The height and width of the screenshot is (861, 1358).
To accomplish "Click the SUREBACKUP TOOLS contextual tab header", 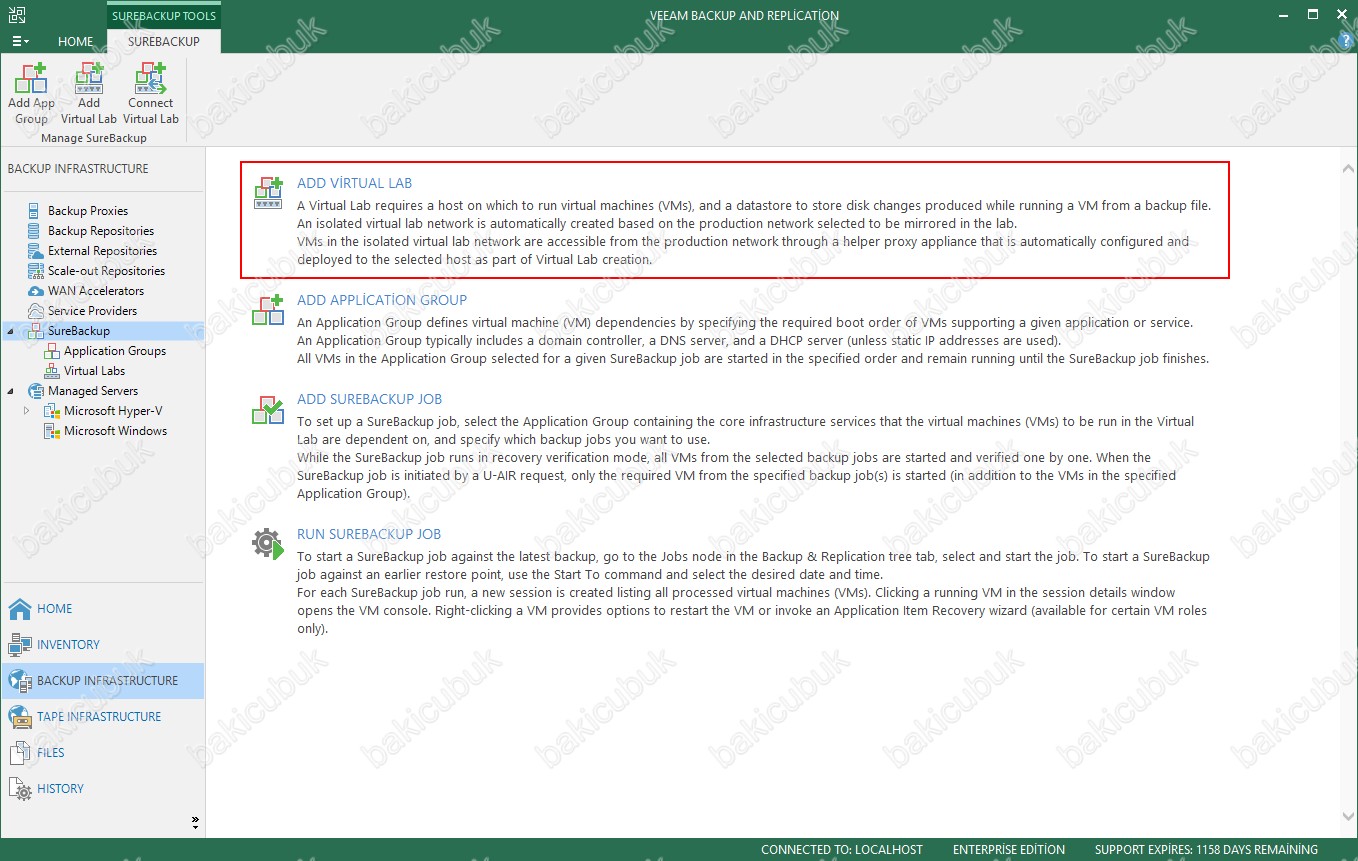I will [x=164, y=15].
